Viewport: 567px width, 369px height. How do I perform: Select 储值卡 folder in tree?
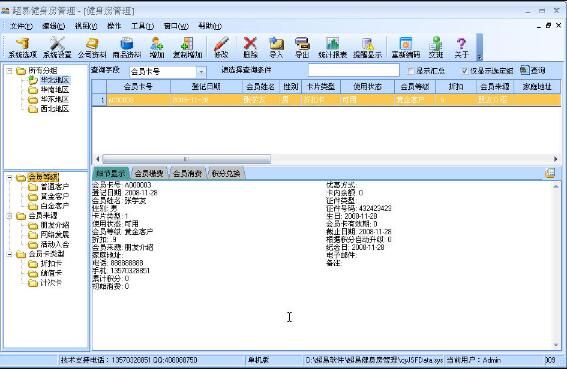pyautogui.click(x=51, y=273)
